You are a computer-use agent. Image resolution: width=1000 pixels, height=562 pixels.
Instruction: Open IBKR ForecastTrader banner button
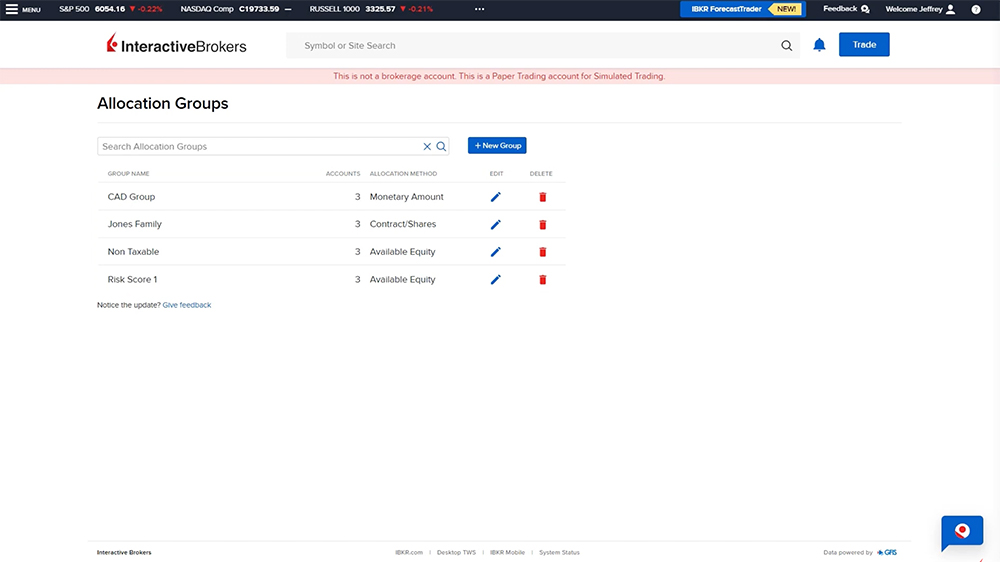(742, 9)
